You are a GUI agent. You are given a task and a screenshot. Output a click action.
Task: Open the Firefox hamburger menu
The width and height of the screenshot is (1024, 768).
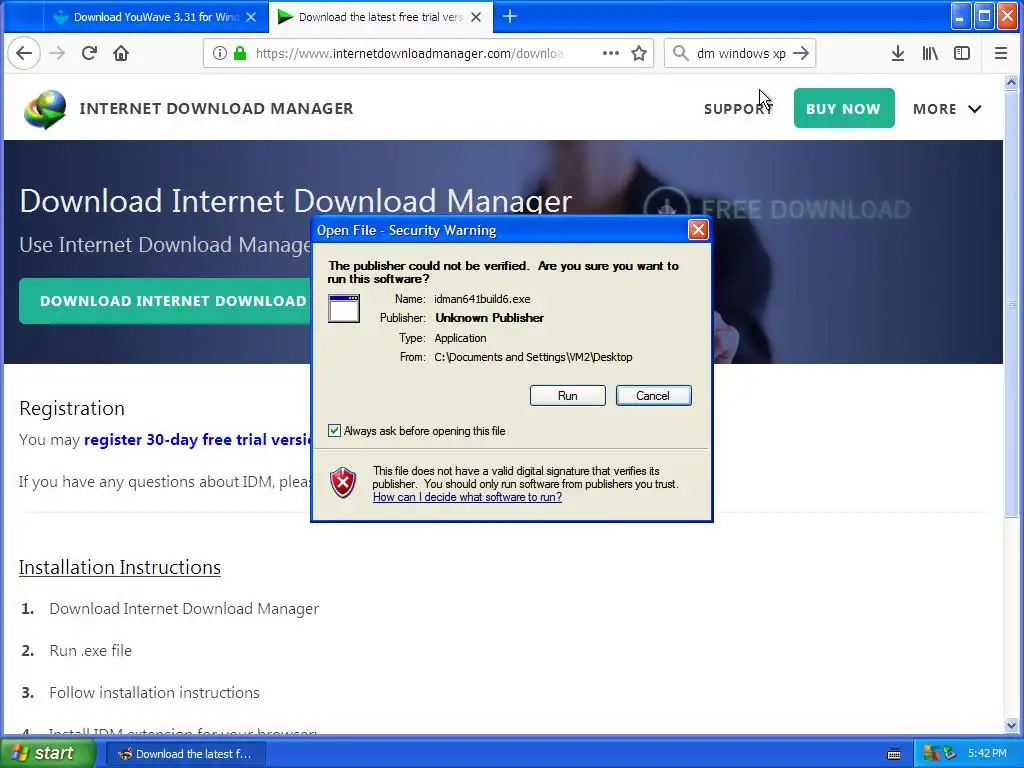[x=1000, y=54]
